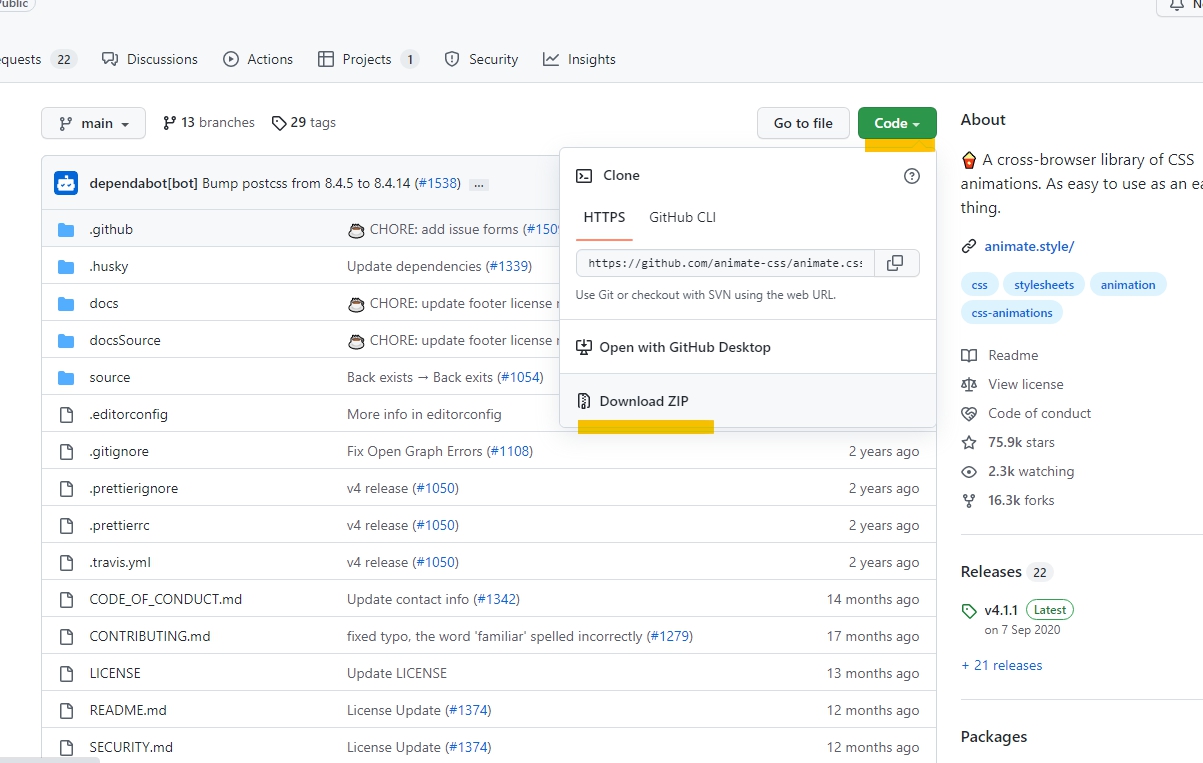Click the .prettierignore file icon
Screen dimensions: 1203x763
[x=66, y=488]
